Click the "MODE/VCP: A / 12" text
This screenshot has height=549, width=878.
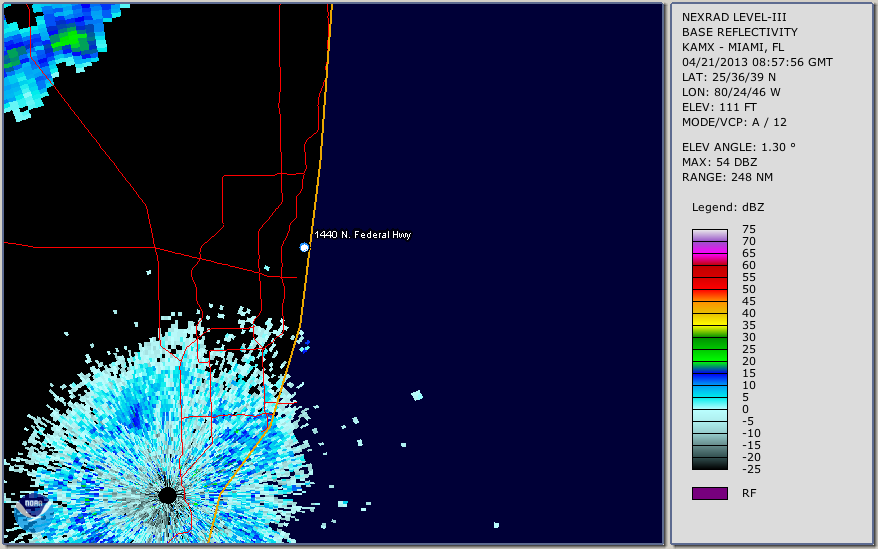(x=734, y=122)
